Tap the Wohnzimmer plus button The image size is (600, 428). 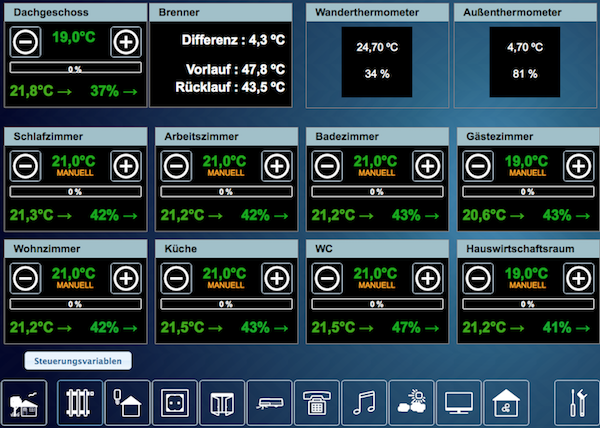coord(126,278)
